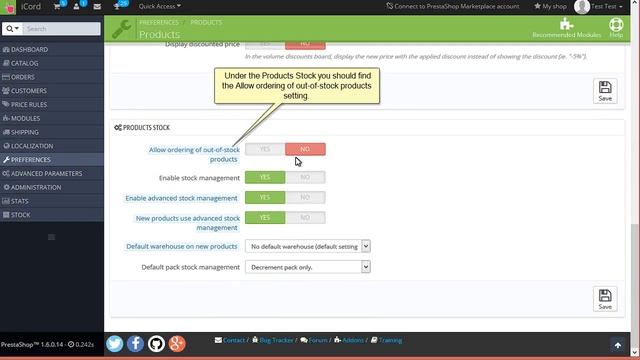The height and width of the screenshot is (360, 640).
Task: Open Modules in sidebar
Action: click(52, 118)
